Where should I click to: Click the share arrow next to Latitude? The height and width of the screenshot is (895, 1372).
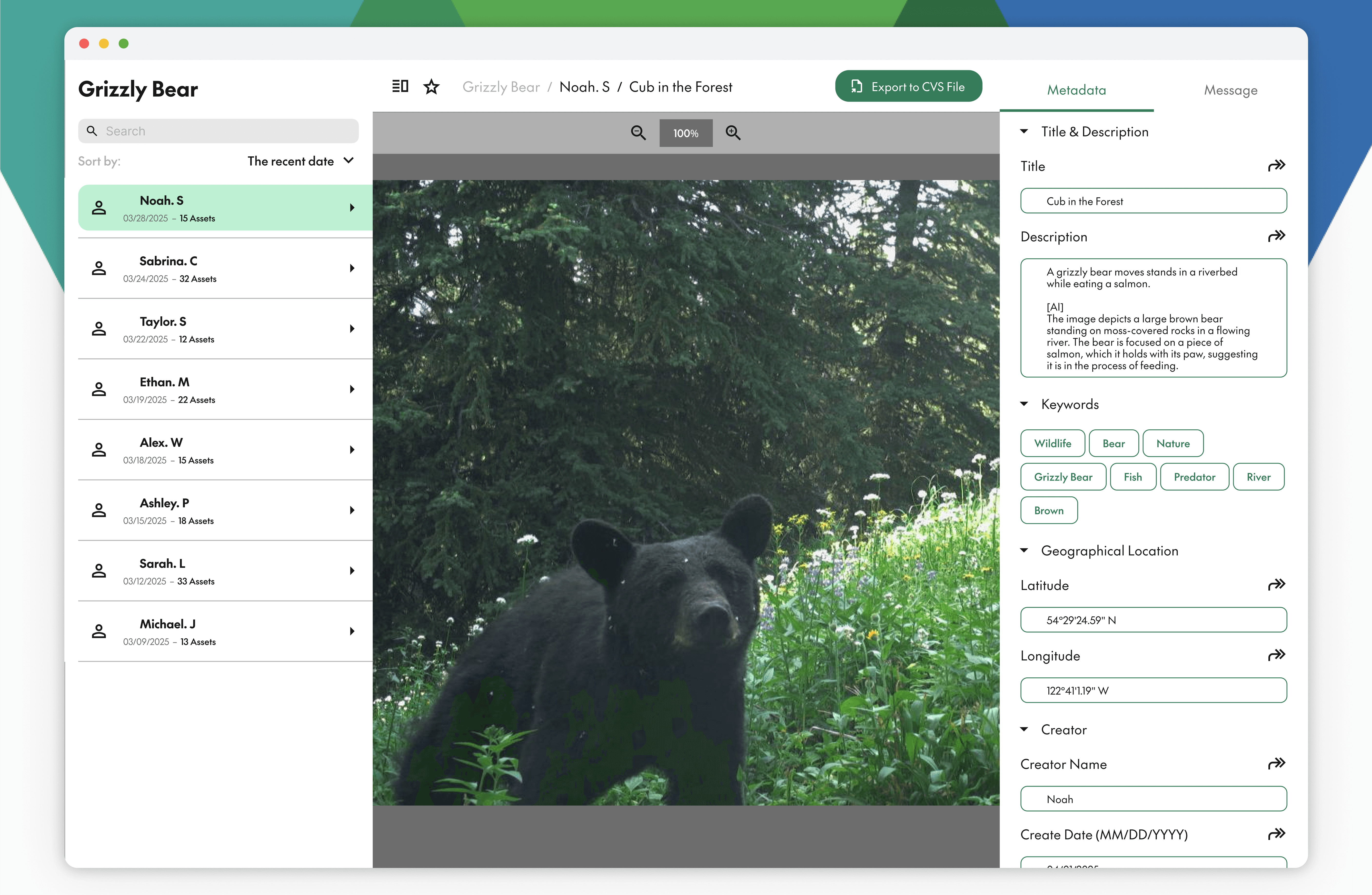pos(1276,585)
